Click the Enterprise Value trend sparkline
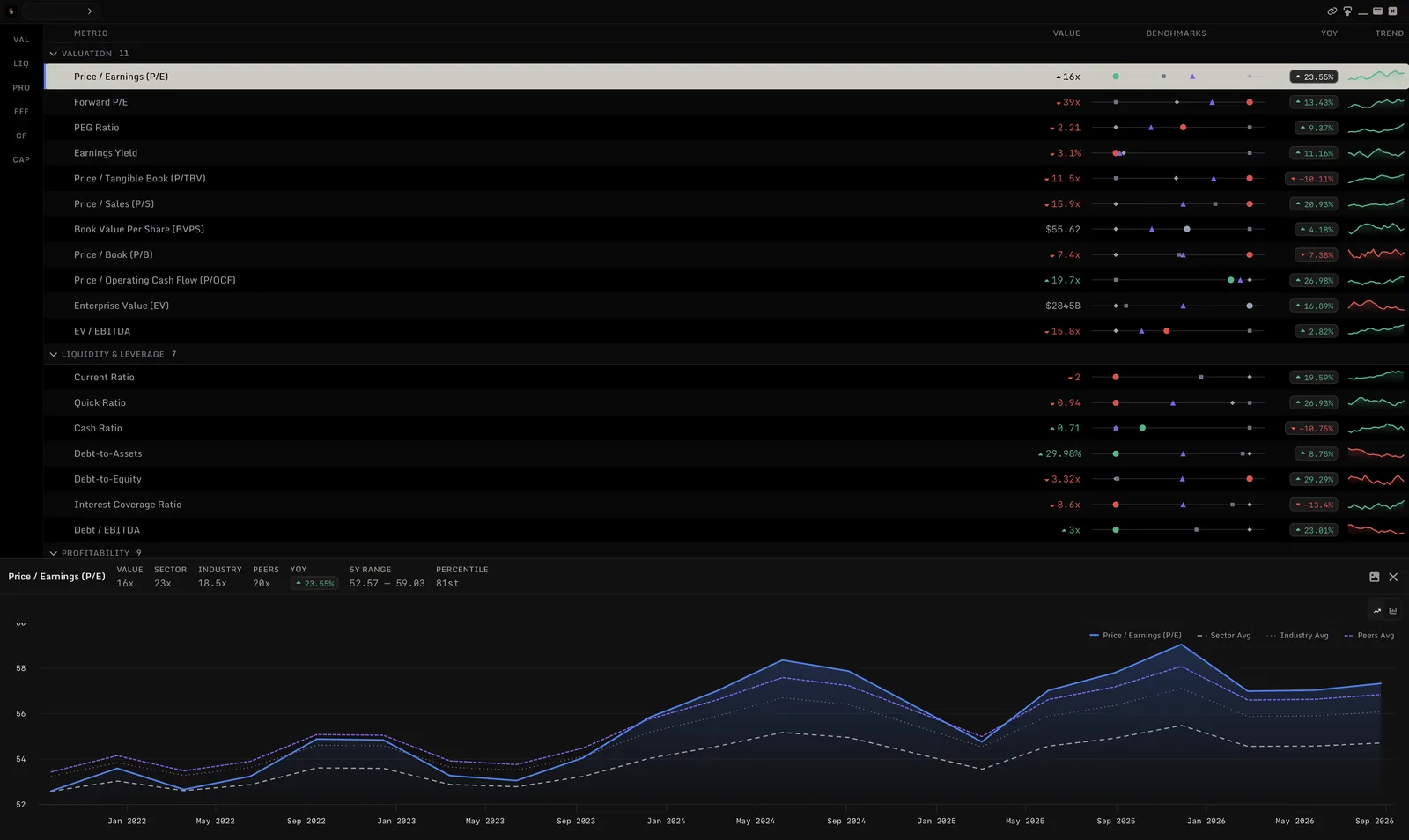 pyautogui.click(x=1376, y=306)
